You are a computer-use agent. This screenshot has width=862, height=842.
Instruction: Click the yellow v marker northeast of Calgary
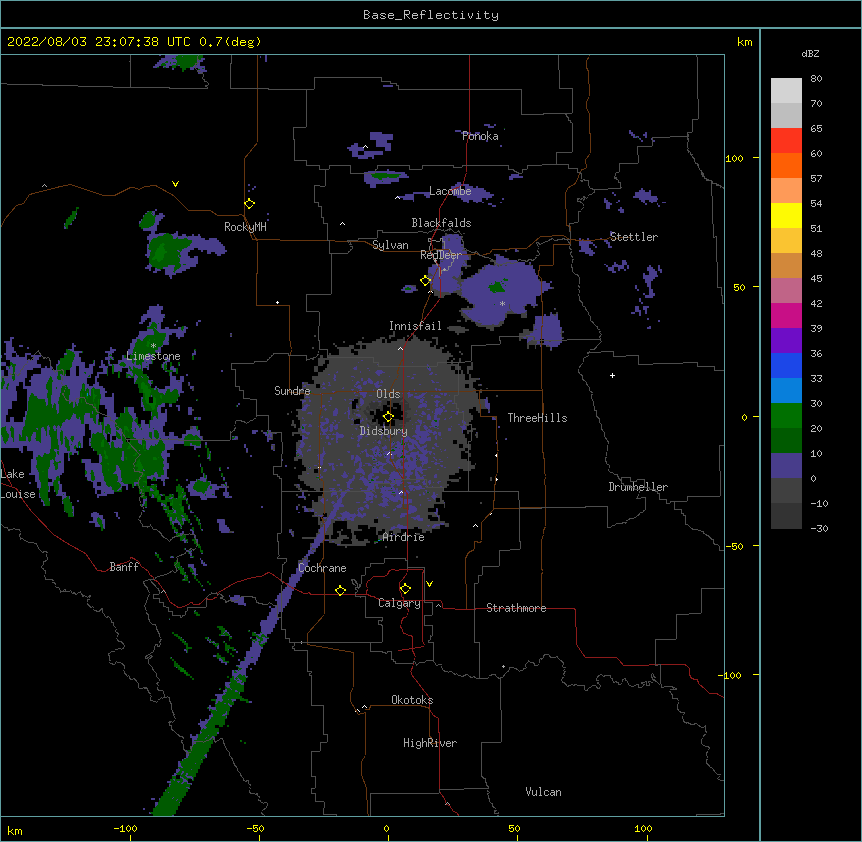(429, 584)
